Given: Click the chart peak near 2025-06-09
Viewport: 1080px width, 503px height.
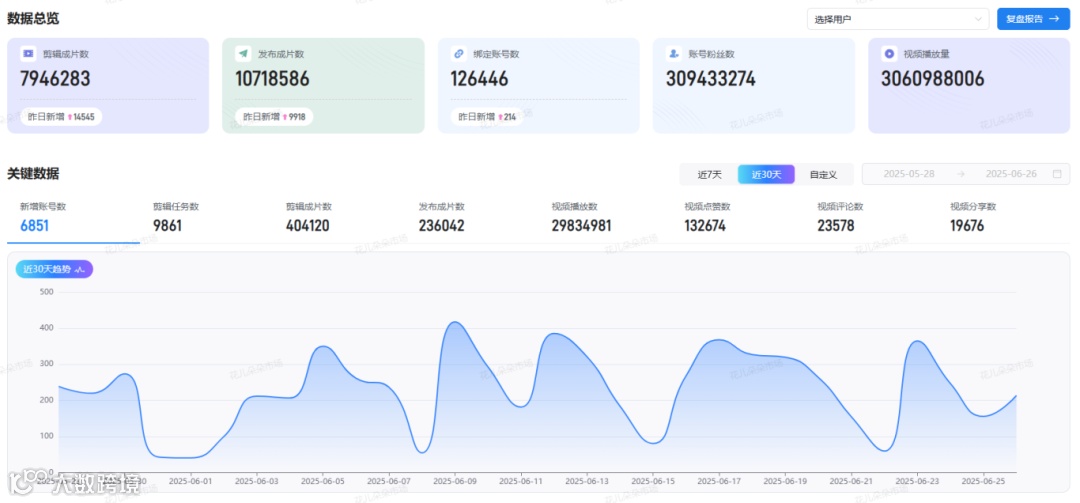Looking at the screenshot, I should (x=455, y=322).
